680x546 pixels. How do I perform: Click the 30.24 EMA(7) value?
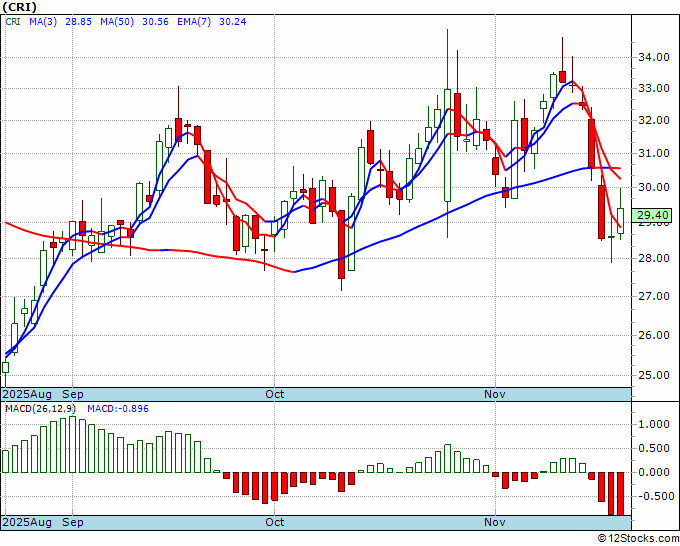pyautogui.click(x=232, y=21)
